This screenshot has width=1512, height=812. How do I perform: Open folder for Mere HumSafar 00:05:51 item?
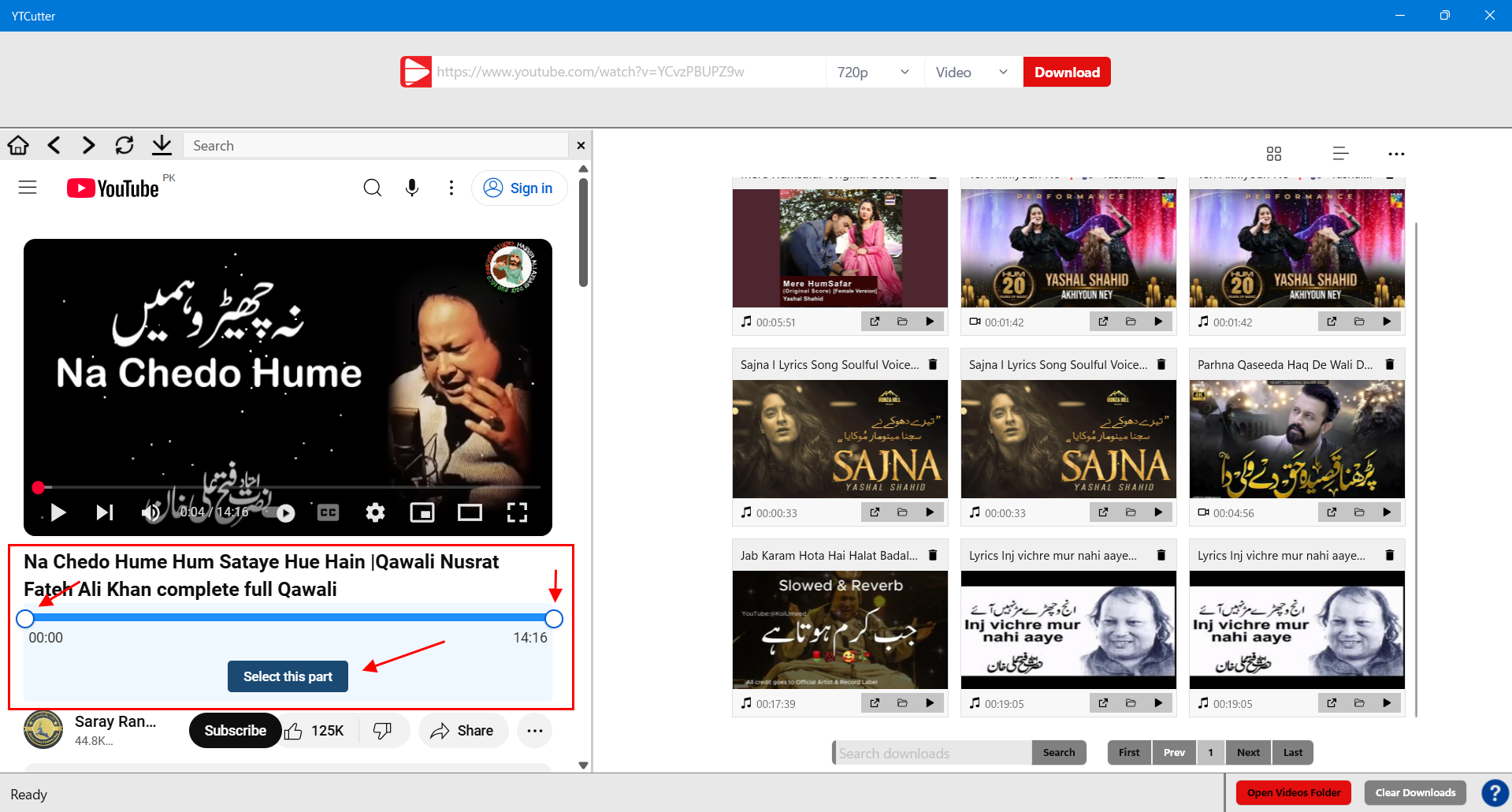pyautogui.click(x=902, y=322)
